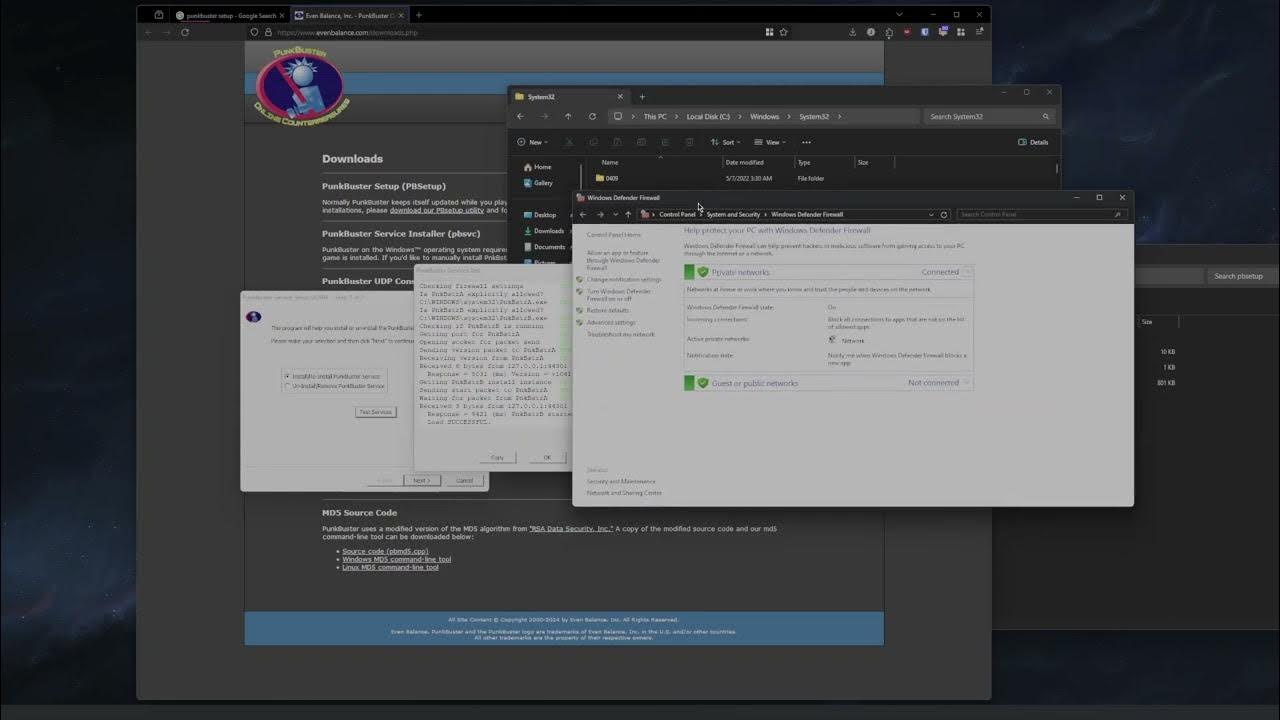Expand System32 breadcrumb chevron in Explorer

839,116
